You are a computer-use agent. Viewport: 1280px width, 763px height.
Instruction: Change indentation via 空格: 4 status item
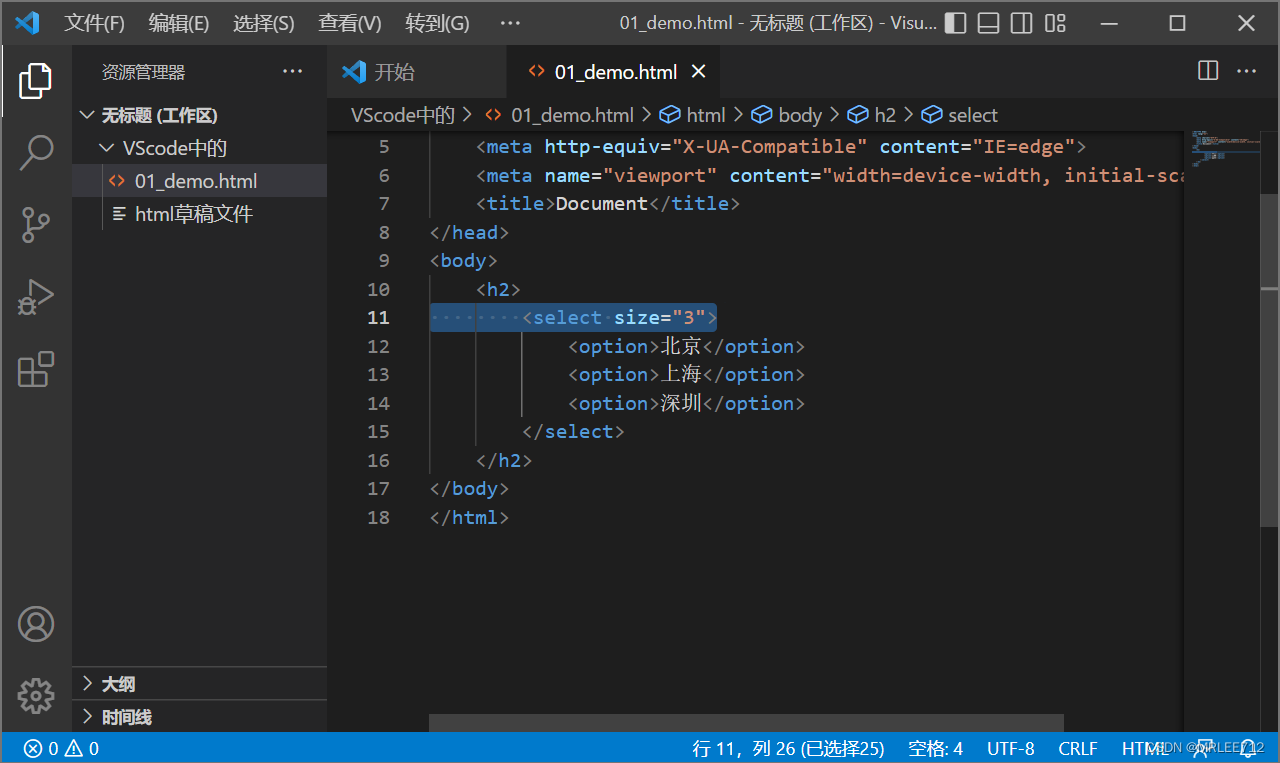coord(935,748)
